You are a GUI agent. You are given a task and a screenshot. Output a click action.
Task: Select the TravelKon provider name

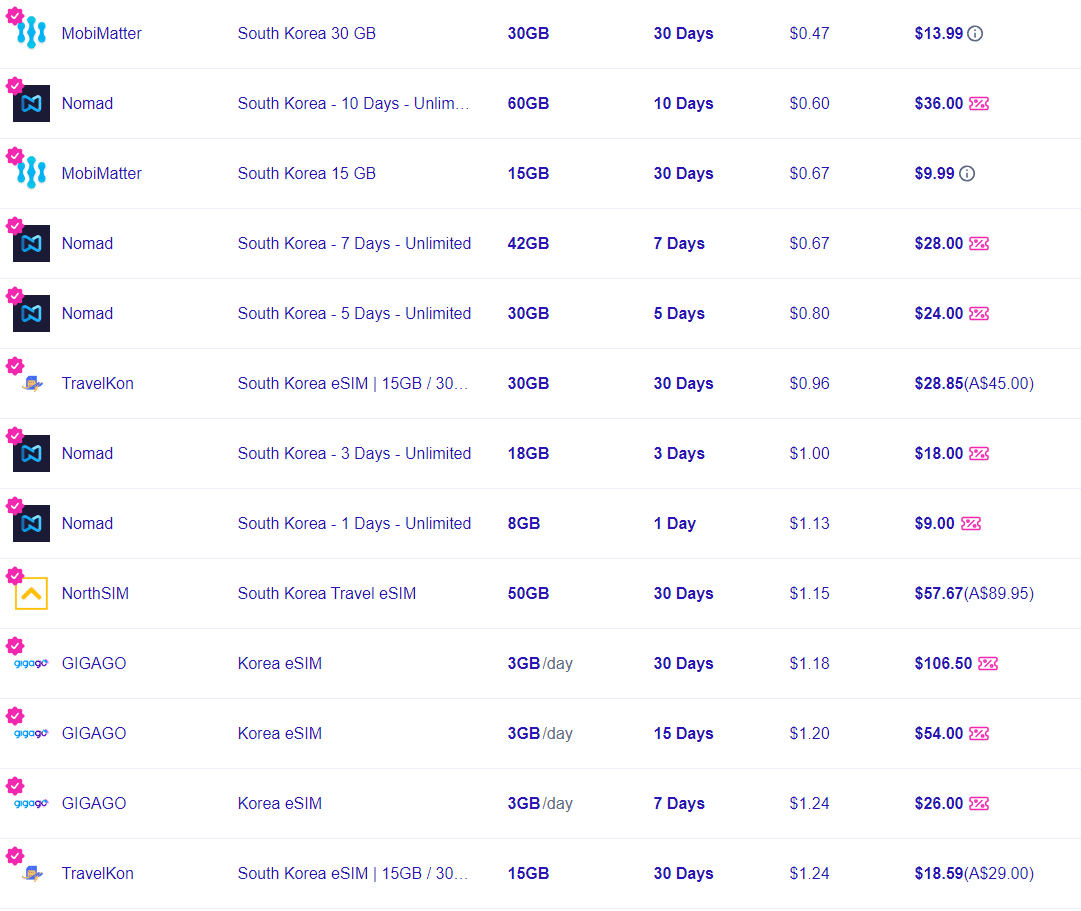click(x=97, y=383)
